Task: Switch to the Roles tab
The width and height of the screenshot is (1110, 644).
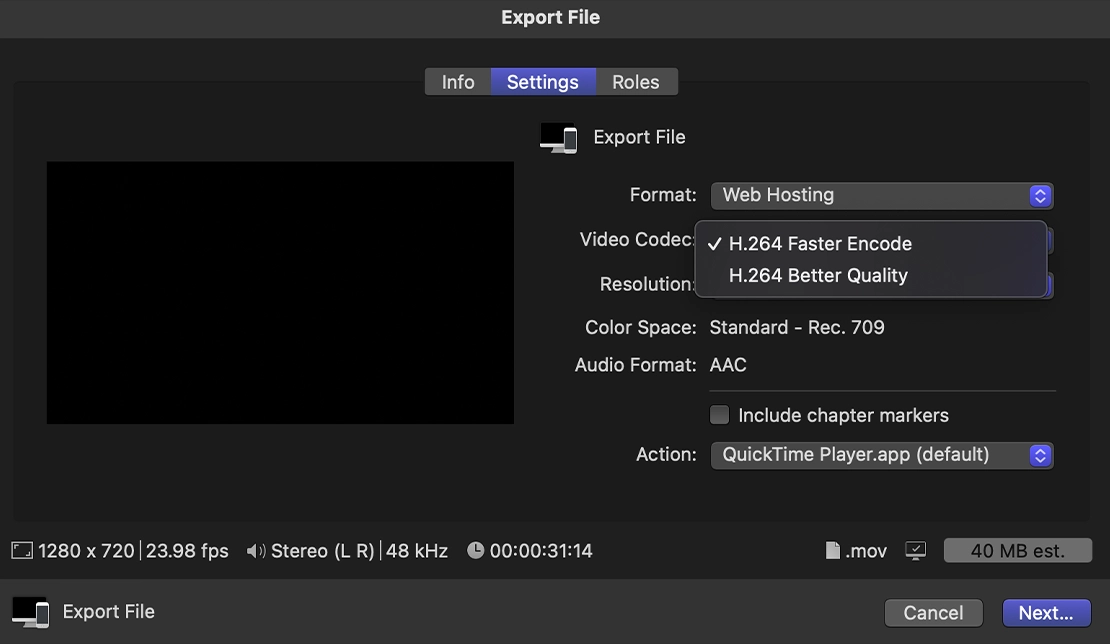Action: (636, 82)
